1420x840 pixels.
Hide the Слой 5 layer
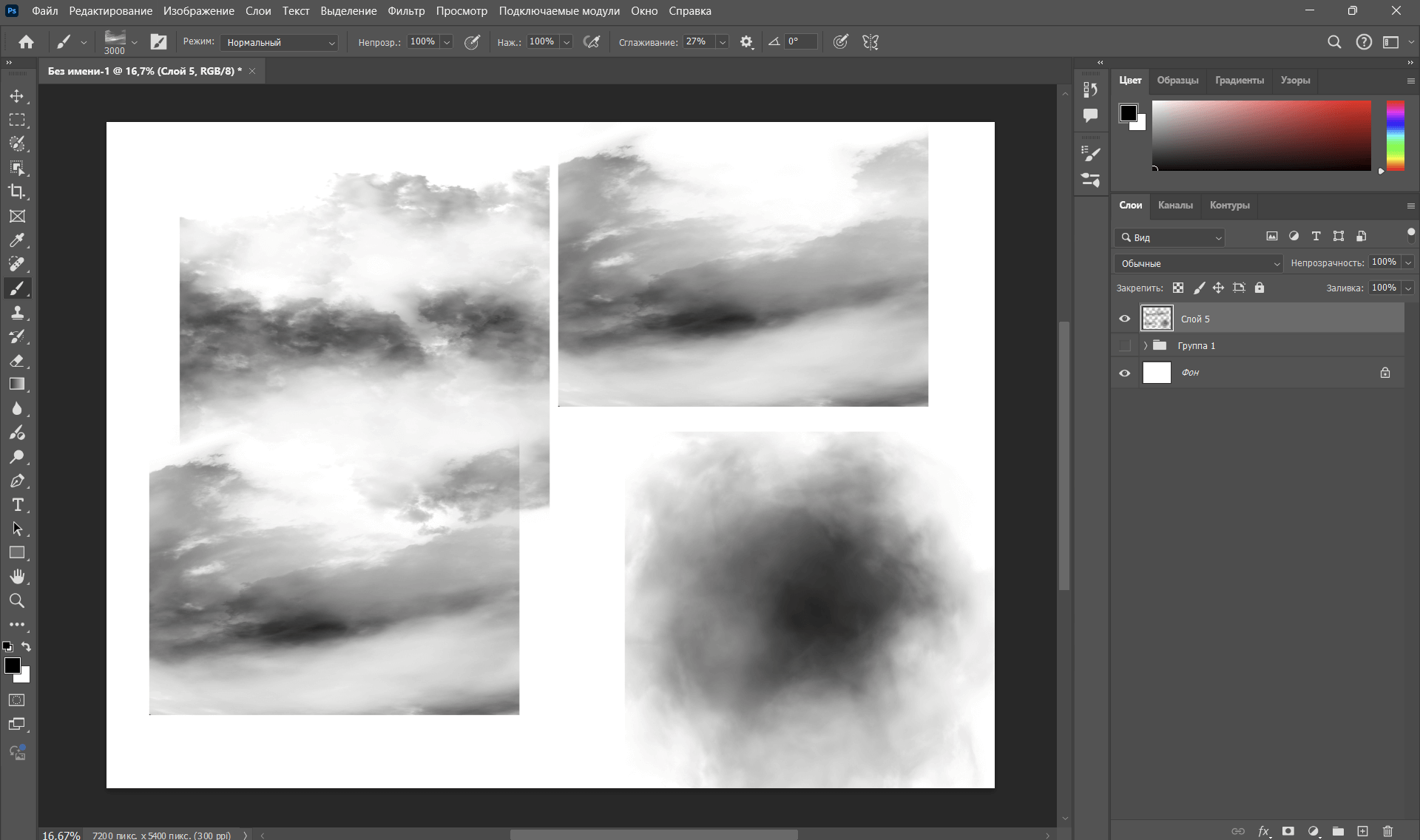click(1125, 319)
